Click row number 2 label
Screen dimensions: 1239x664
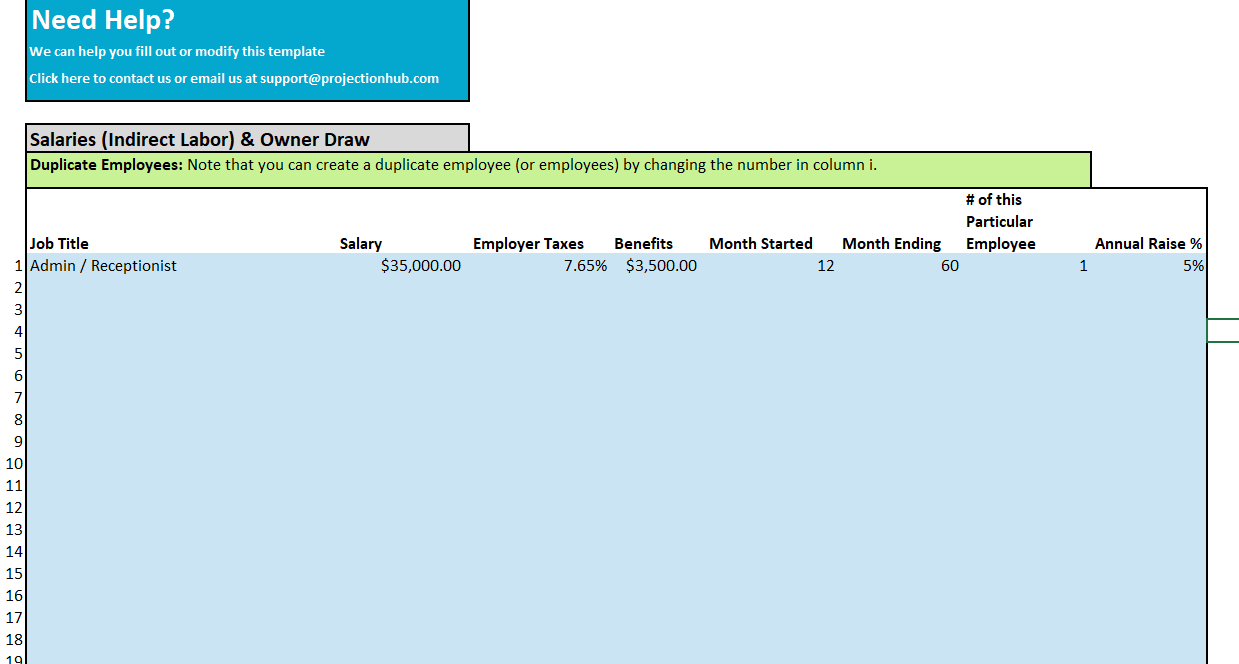tap(17, 287)
